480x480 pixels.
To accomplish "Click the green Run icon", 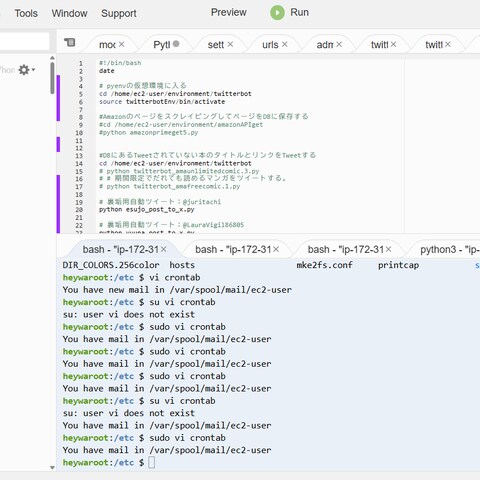I will coord(277,13).
